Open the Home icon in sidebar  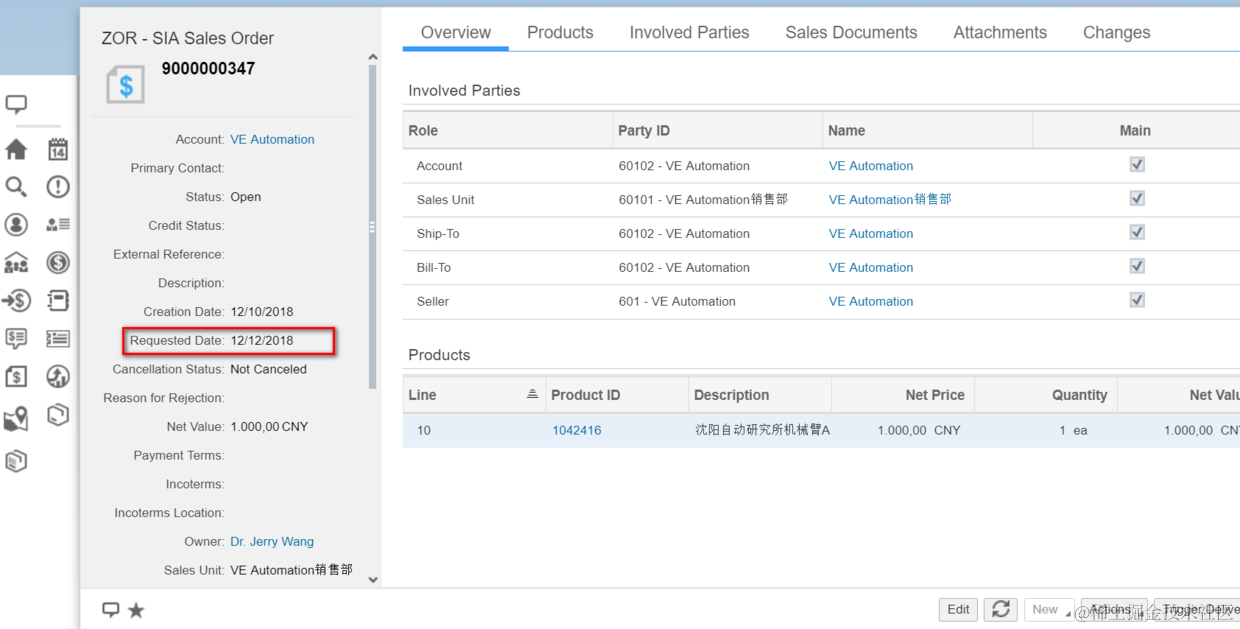pyautogui.click(x=16, y=150)
